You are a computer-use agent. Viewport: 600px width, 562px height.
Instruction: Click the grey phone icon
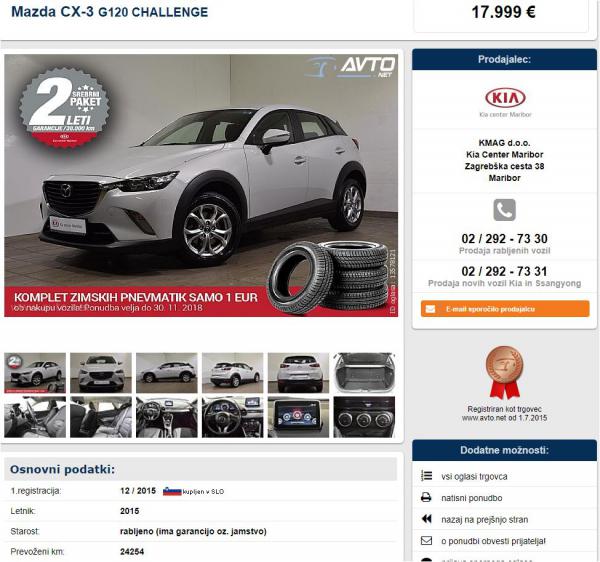click(x=504, y=210)
